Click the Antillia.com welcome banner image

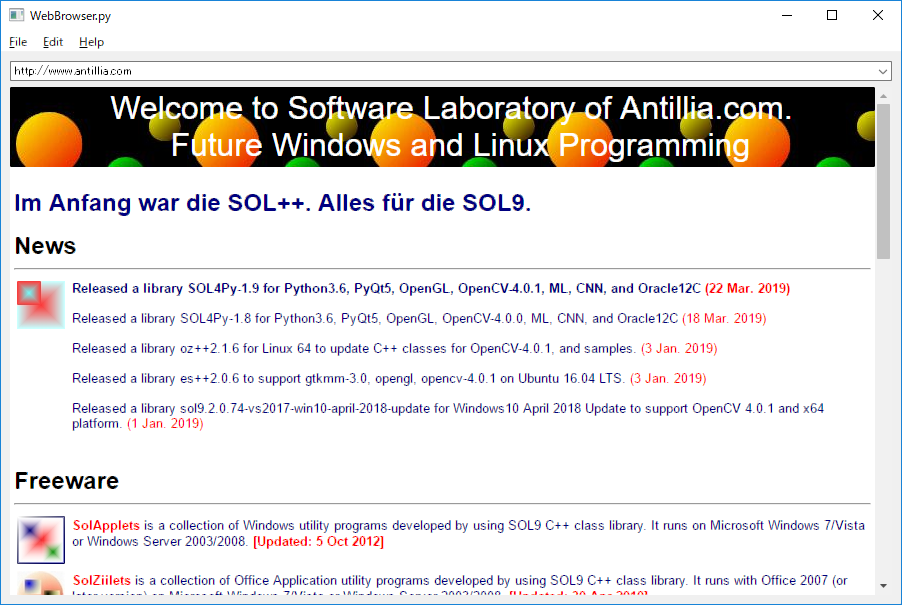(442, 127)
